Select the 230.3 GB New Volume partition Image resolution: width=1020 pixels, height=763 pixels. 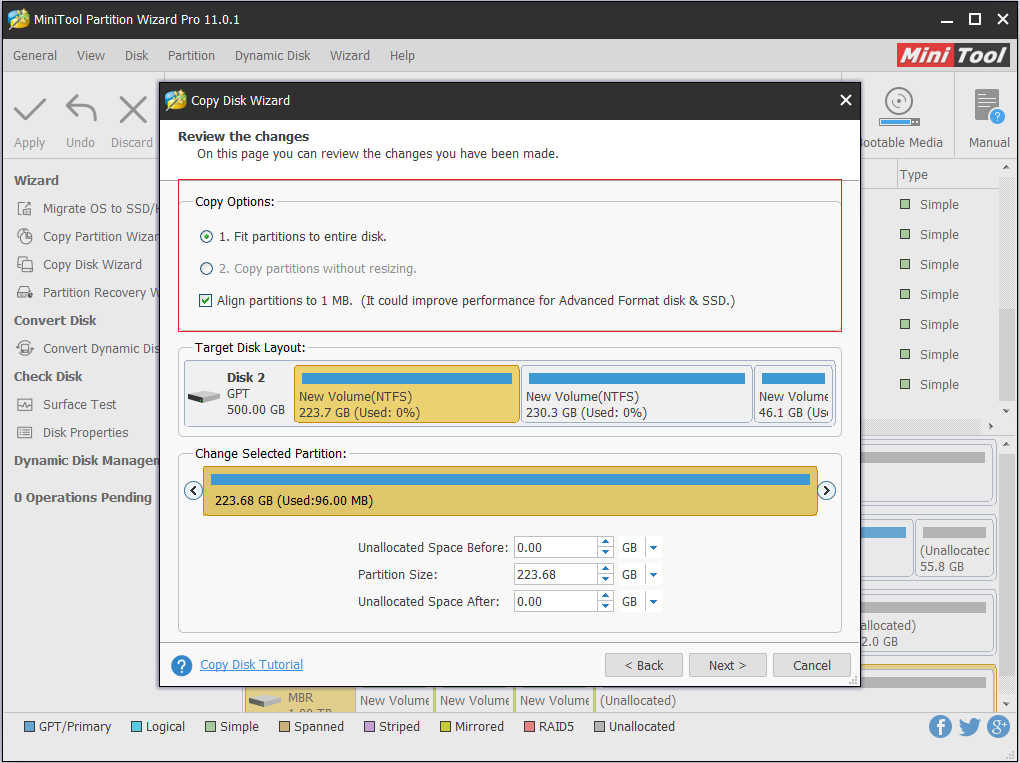pyautogui.click(x=637, y=394)
